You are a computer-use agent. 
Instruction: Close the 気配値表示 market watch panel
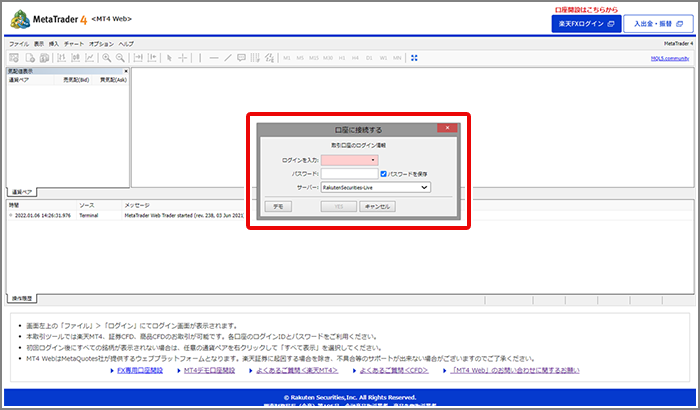tap(126, 71)
